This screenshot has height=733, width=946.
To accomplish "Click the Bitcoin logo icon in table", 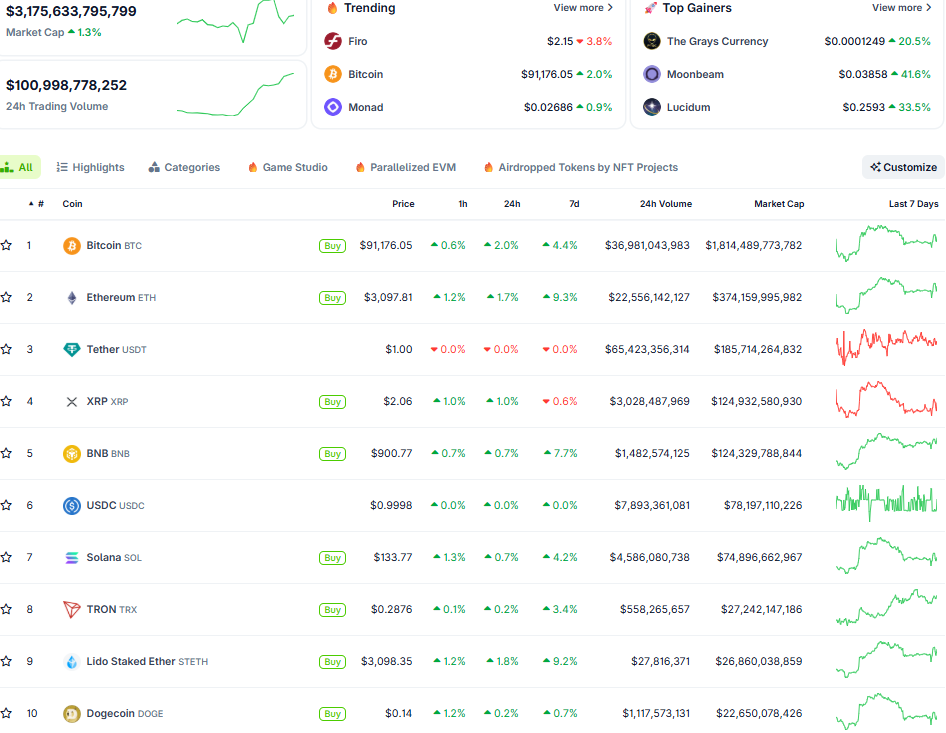I will pyautogui.click(x=72, y=246).
